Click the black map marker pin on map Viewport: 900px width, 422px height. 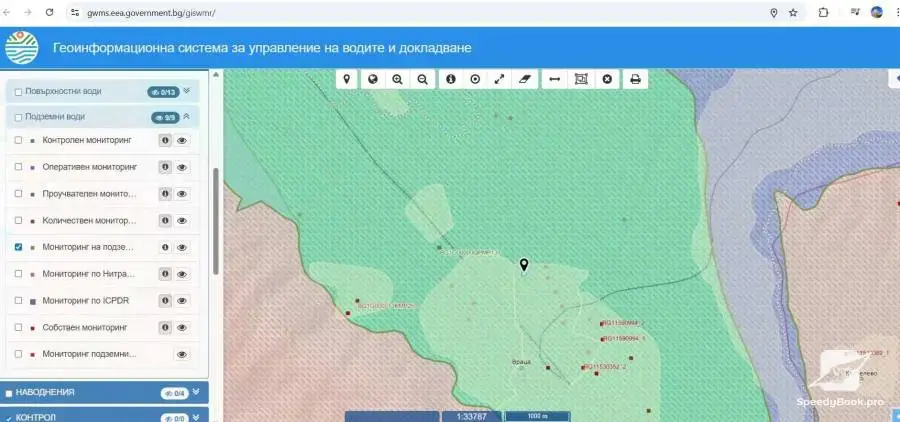[523, 265]
